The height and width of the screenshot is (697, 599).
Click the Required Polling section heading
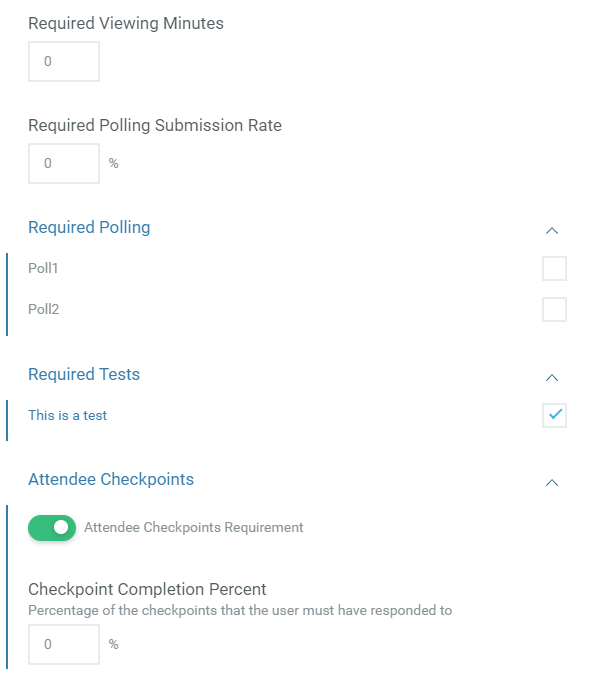89,227
